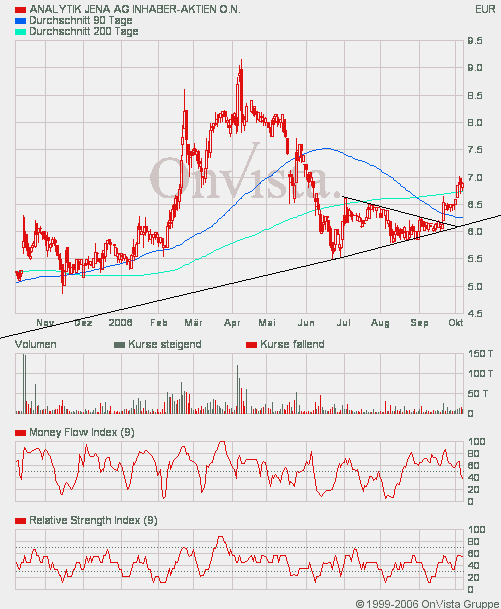Viewport: 501px width, 609px height.
Task: Click the 100 T volume axis value
Action: tap(480, 374)
